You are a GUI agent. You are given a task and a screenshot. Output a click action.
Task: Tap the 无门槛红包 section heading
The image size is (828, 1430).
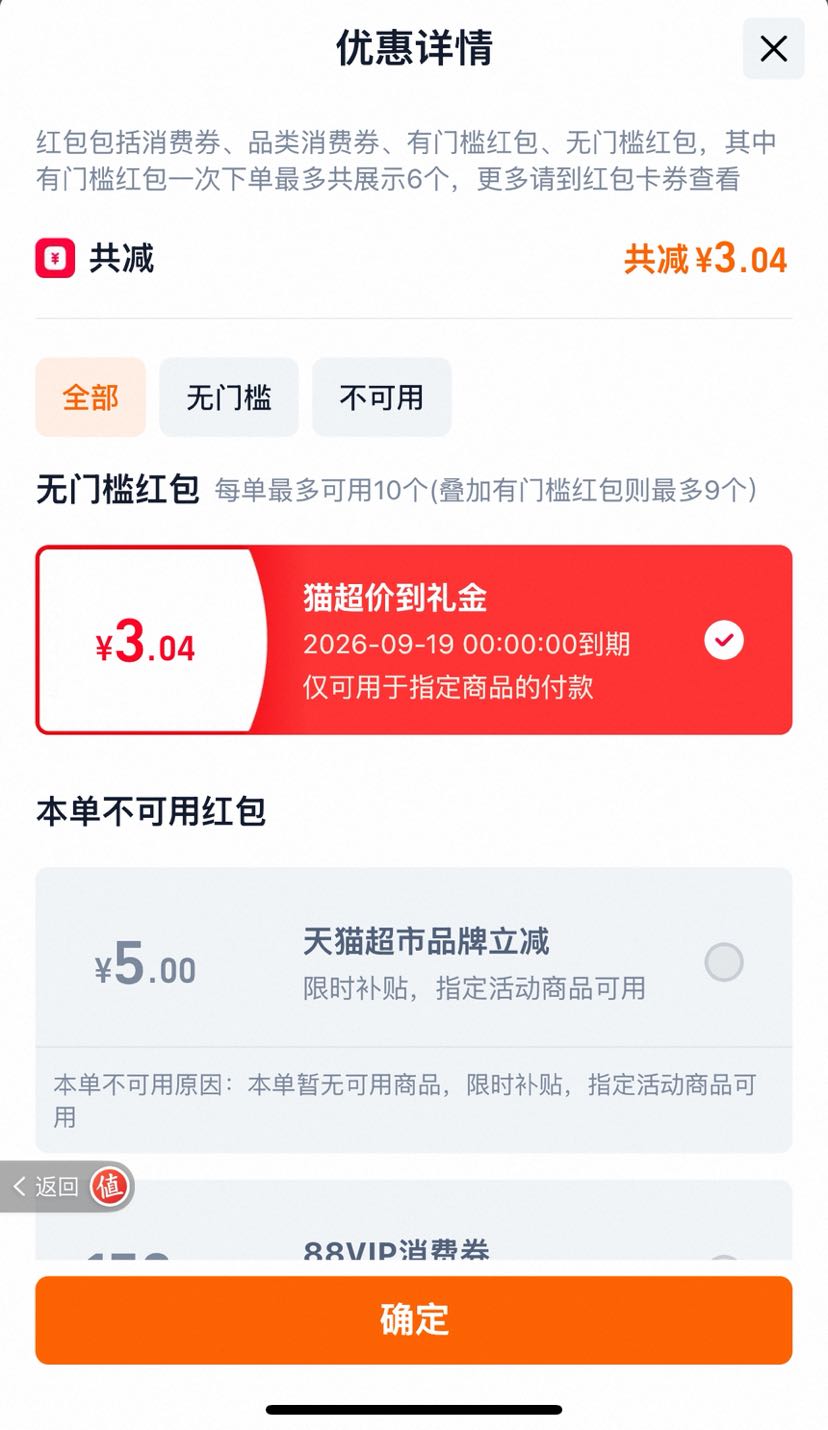pos(118,490)
